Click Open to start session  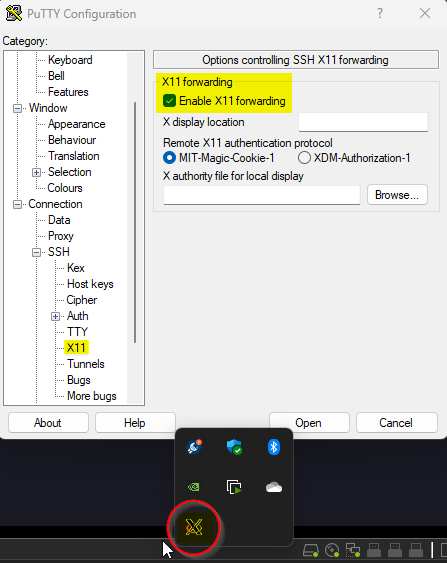click(309, 423)
